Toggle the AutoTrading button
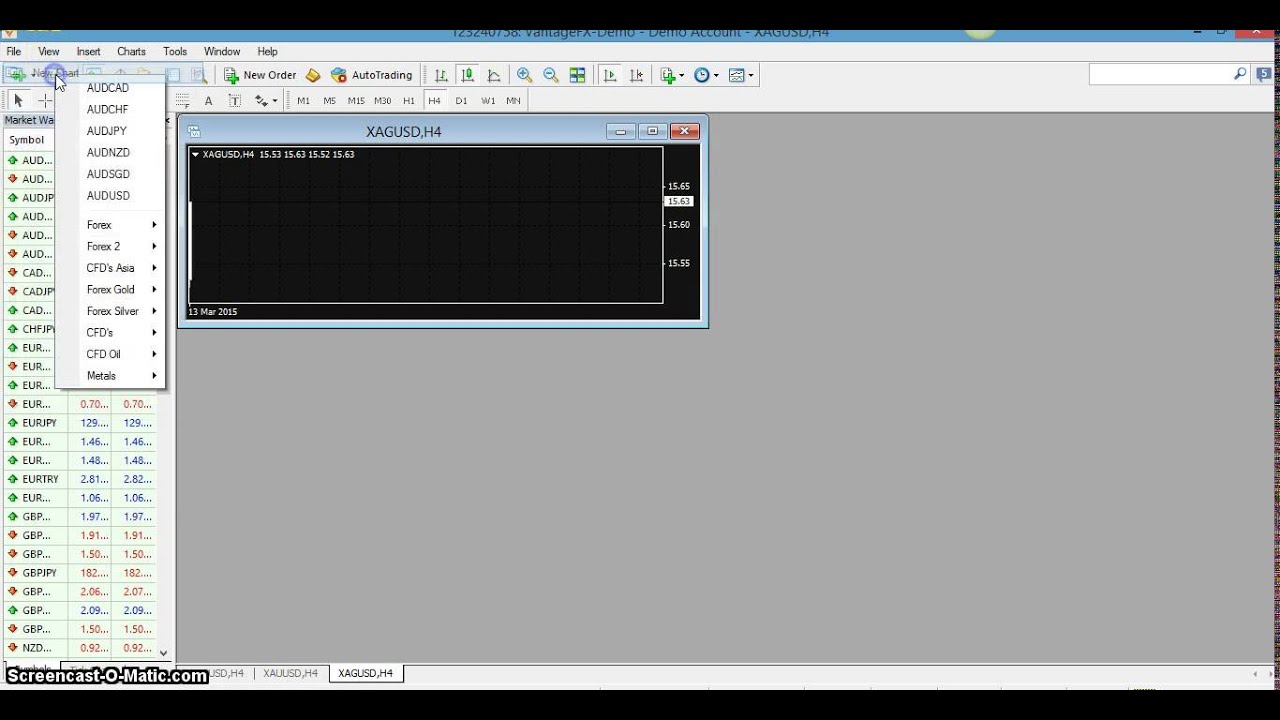This screenshot has height=720, width=1280. click(x=371, y=75)
